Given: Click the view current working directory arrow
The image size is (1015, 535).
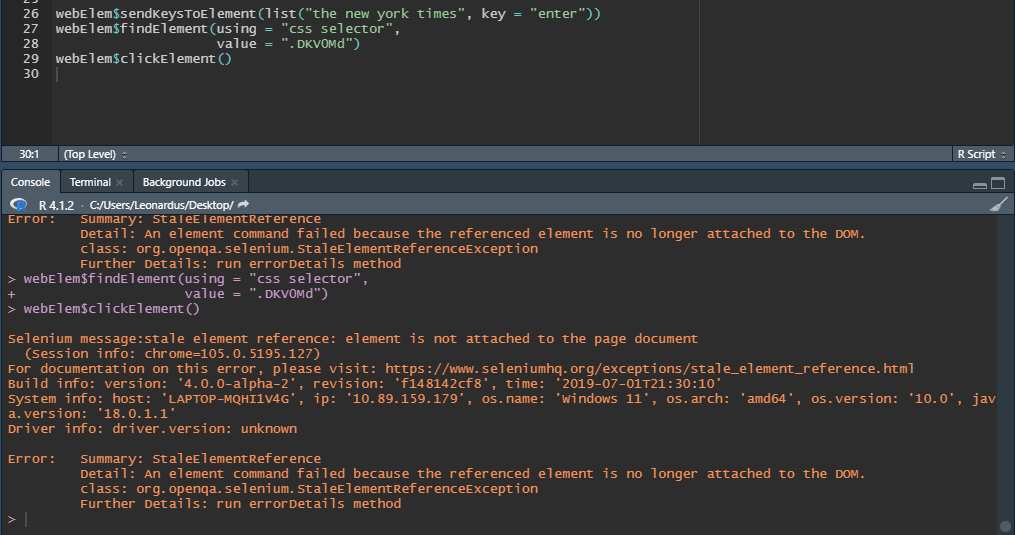Looking at the screenshot, I should (x=243, y=205).
